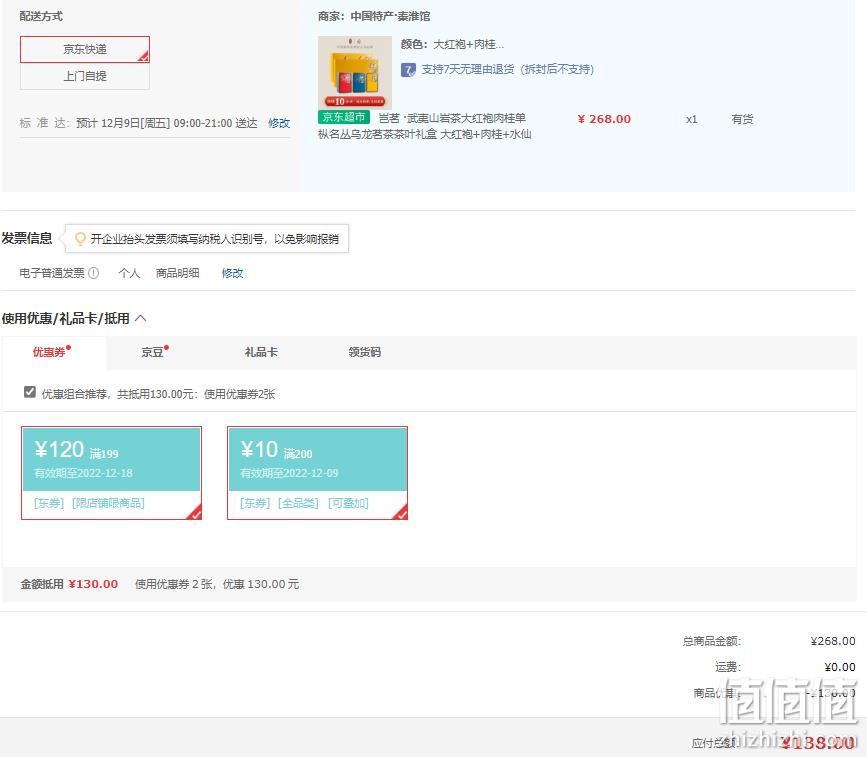Click 总商品金额 ¥268.00 value
This screenshot has height=757, width=867.
click(833, 641)
